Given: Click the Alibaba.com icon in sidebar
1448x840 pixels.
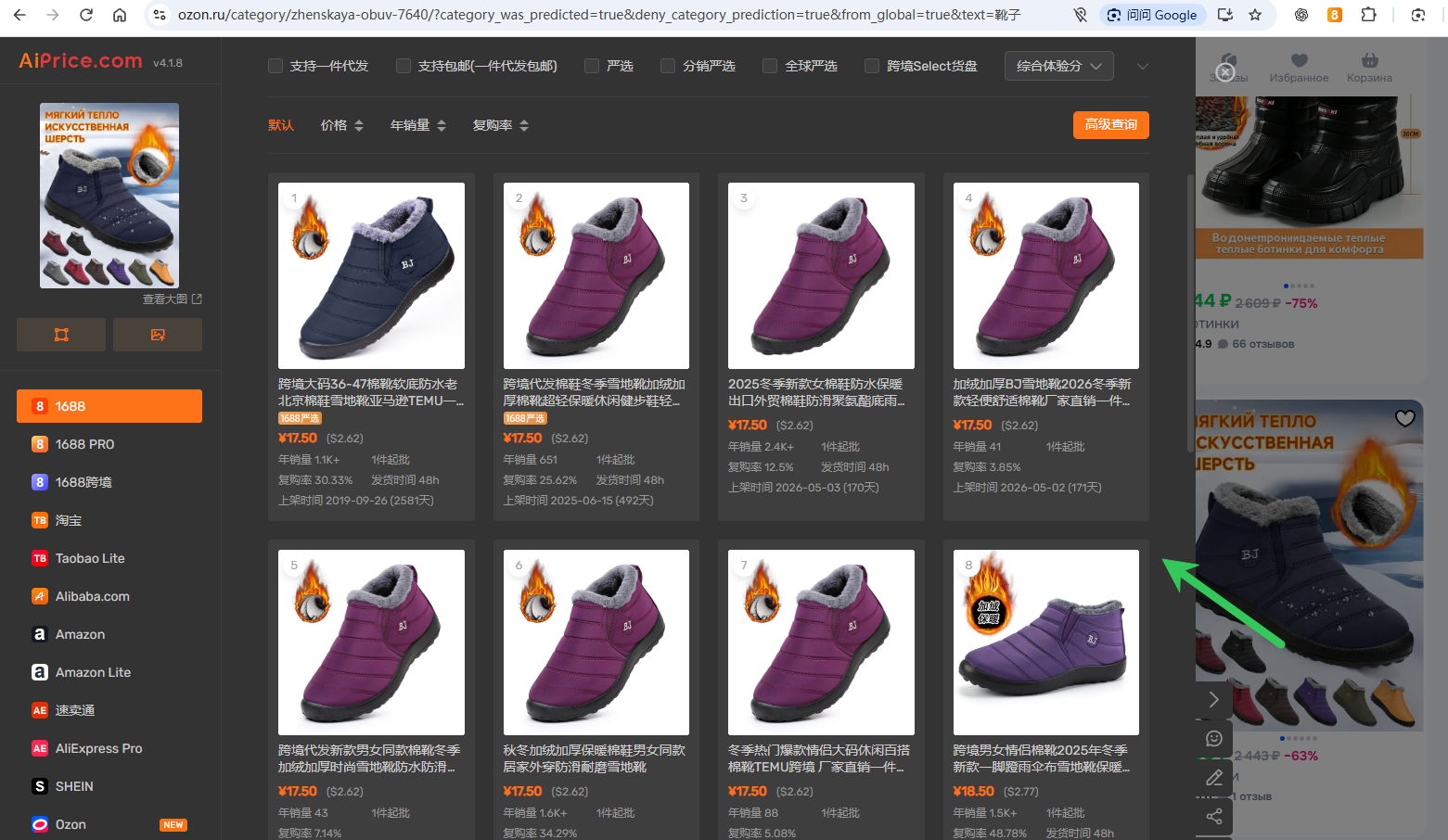Looking at the screenshot, I should (x=40, y=596).
